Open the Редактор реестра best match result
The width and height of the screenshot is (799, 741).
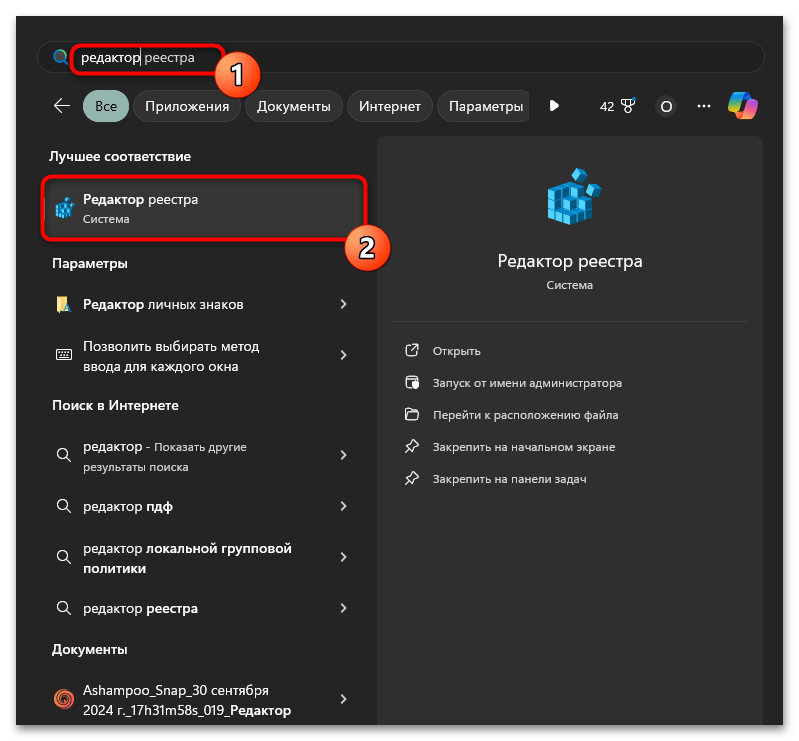point(204,208)
